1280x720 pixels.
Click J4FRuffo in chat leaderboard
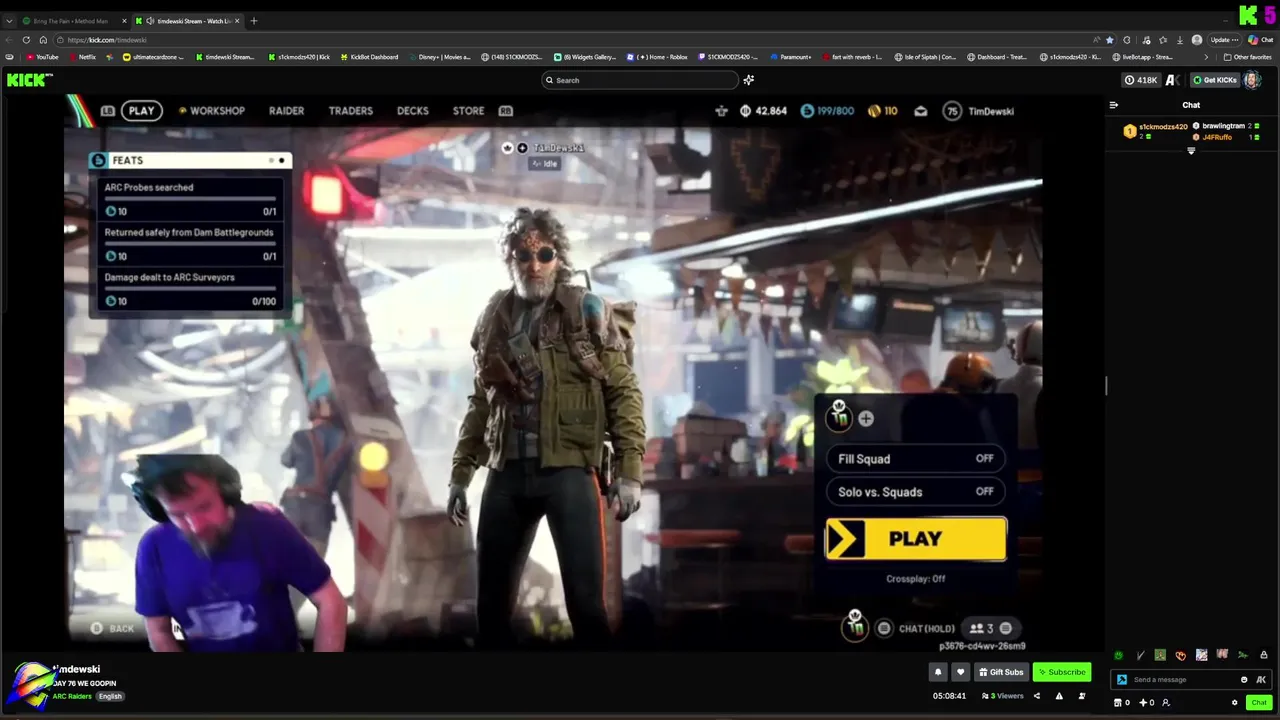1217,137
